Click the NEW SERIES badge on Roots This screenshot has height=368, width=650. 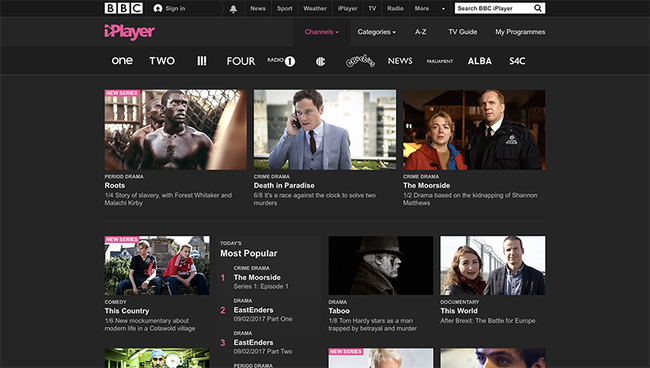122,93
